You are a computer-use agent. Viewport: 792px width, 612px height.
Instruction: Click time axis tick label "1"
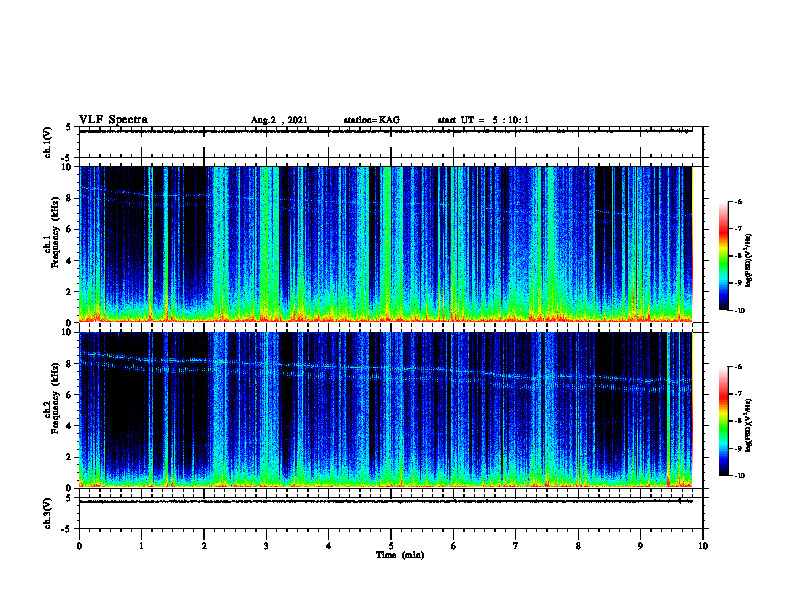pyautogui.click(x=141, y=546)
